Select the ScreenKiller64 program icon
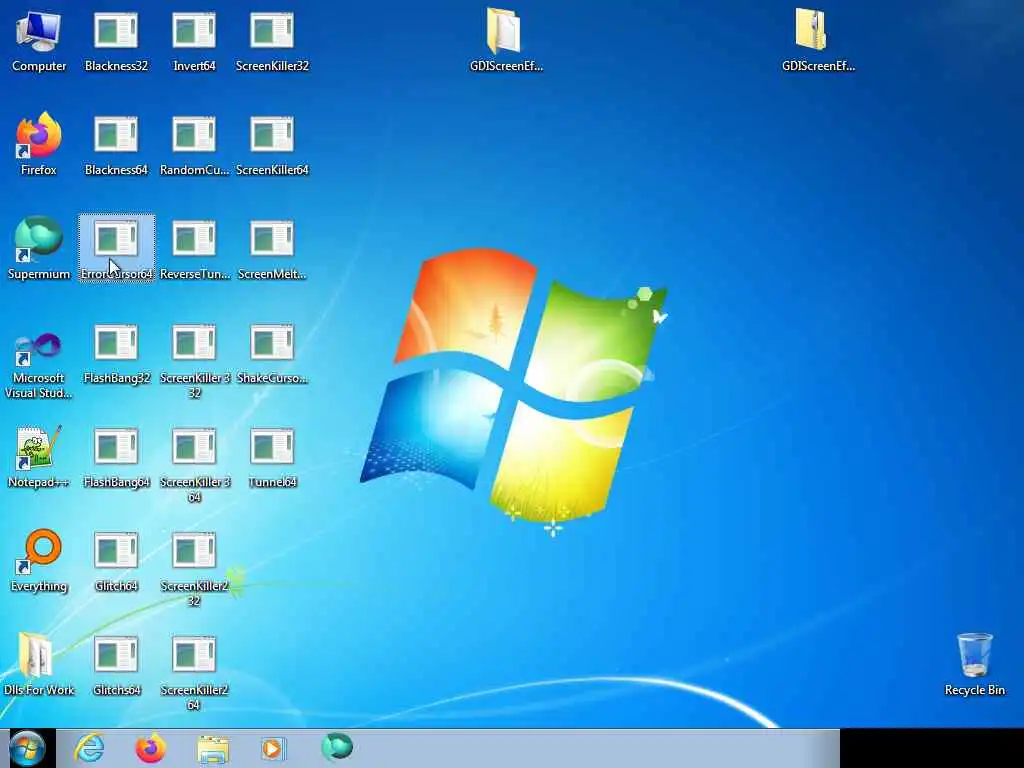Screen dimensions: 1024x768 tap(272, 145)
